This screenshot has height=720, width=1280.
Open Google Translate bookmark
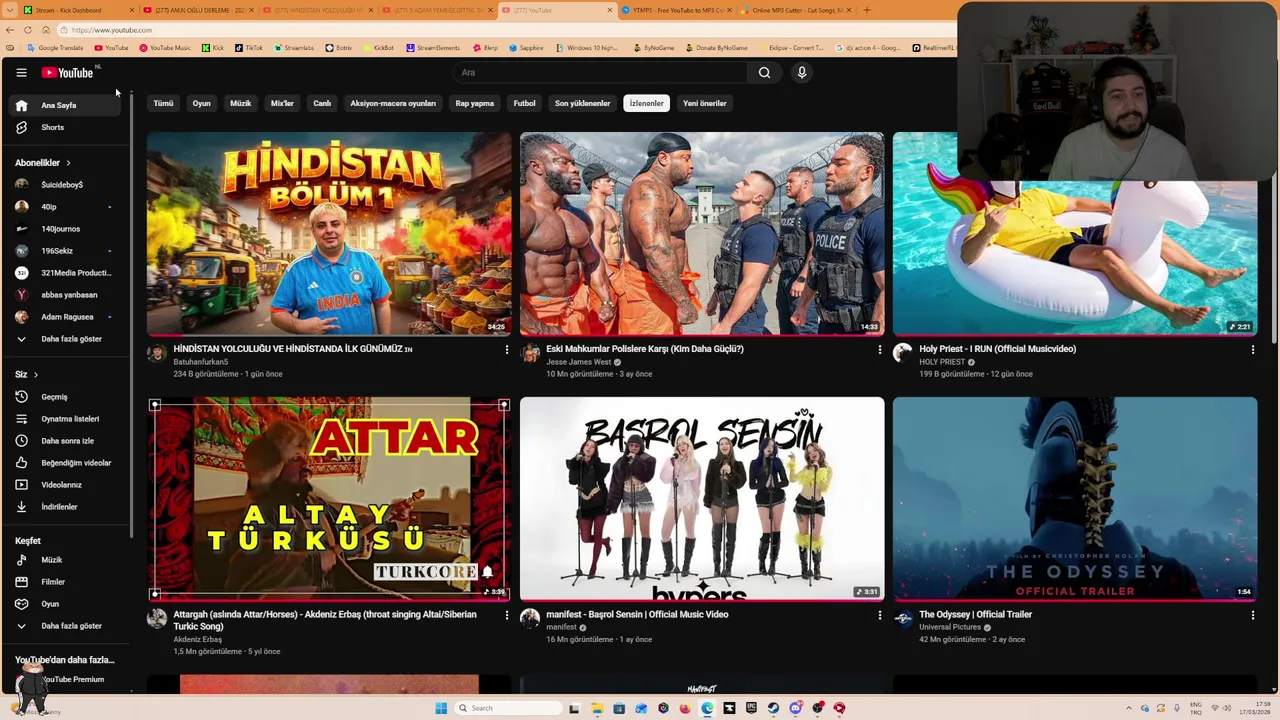click(x=55, y=48)
